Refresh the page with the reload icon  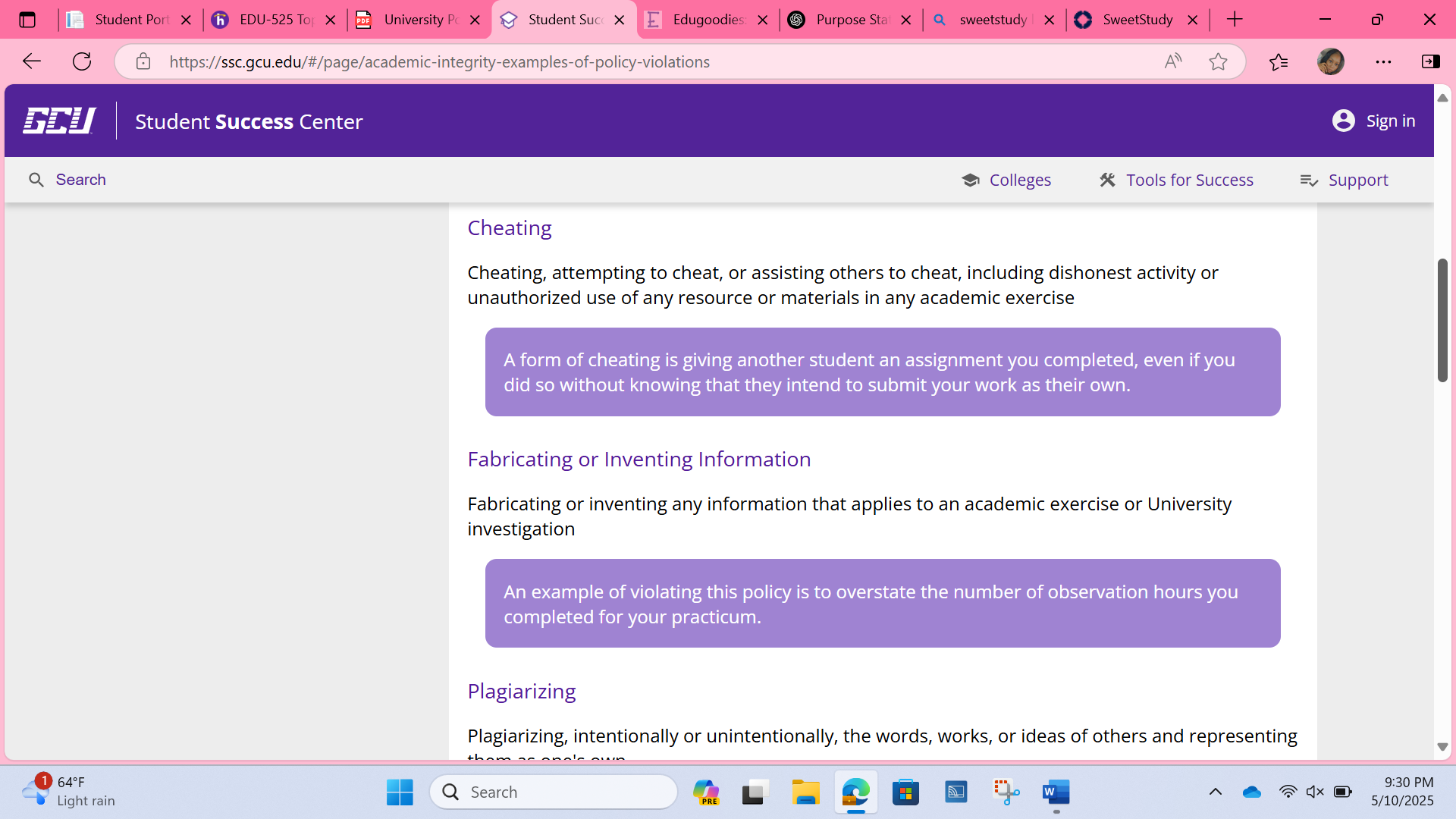(82, 61)
